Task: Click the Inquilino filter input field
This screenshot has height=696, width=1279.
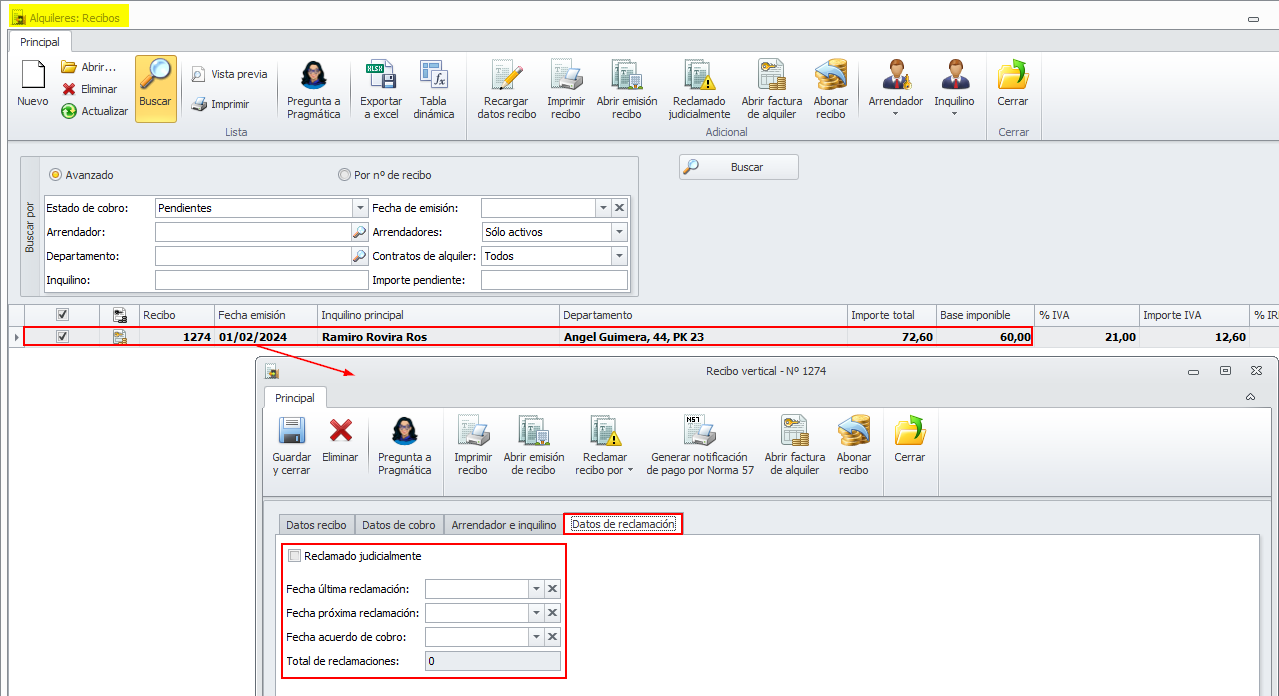Action: click(262, 280)
